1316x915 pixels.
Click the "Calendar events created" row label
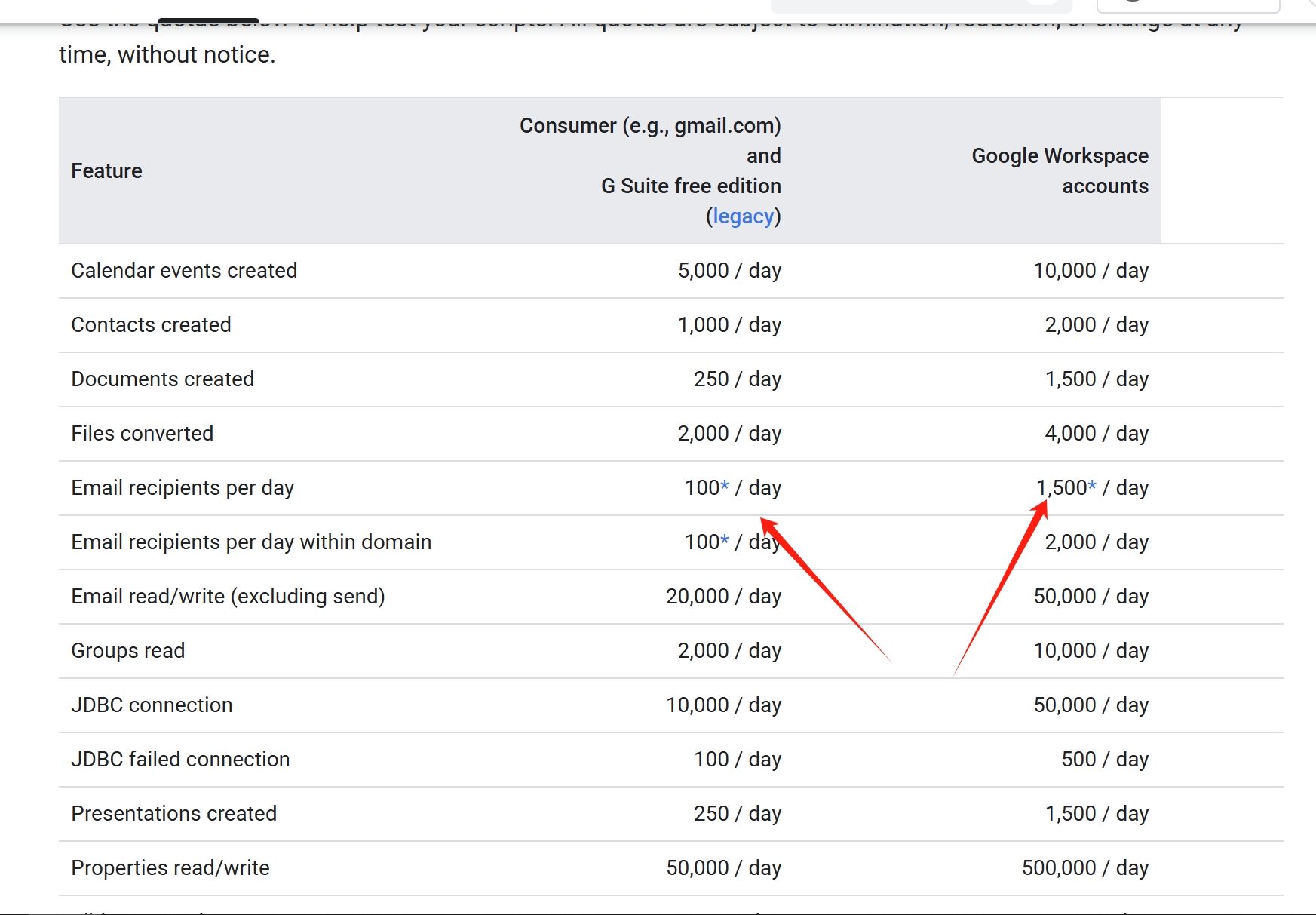point(184,270)
